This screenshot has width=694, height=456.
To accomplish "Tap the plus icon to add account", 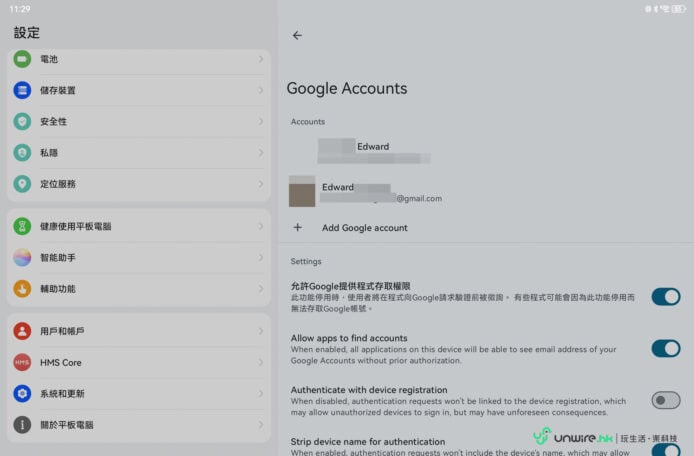I will coord(297,228).
